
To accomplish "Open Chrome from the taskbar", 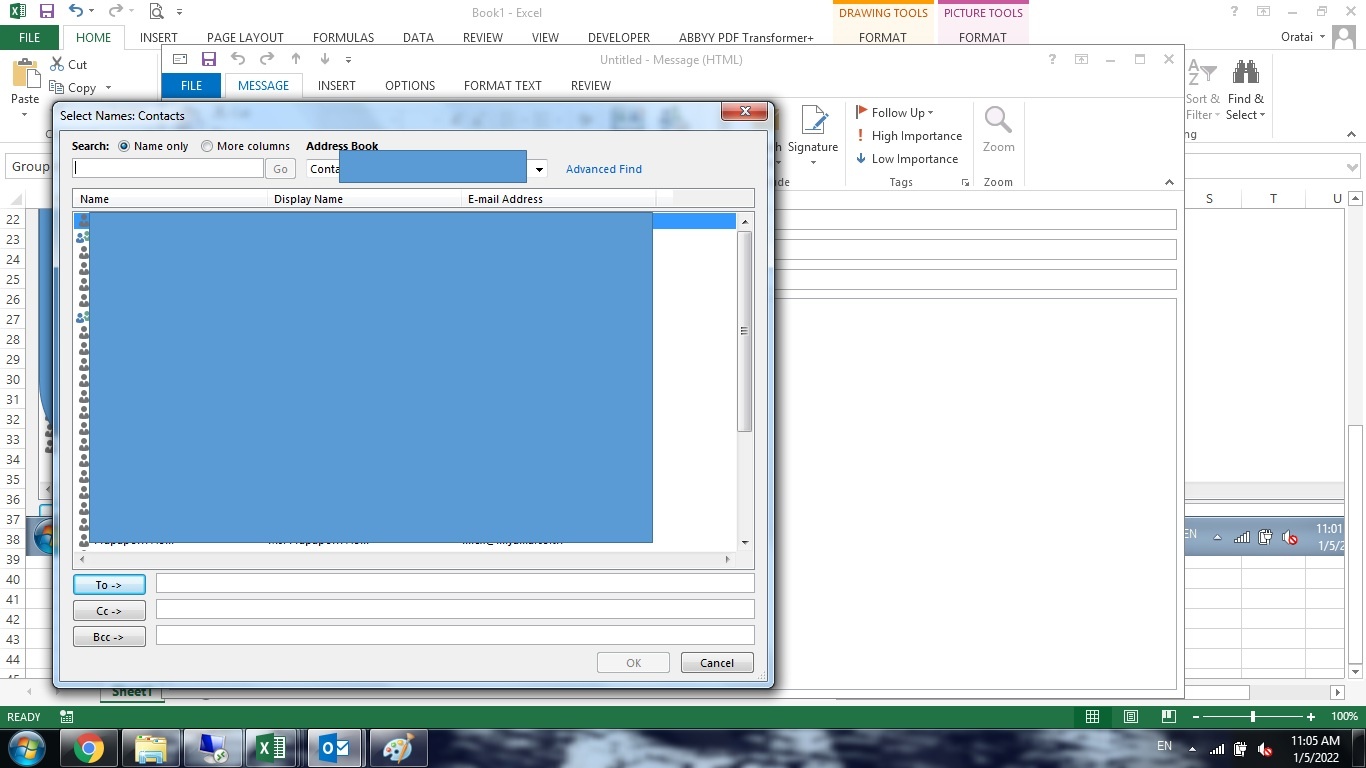I will [89, 748].
